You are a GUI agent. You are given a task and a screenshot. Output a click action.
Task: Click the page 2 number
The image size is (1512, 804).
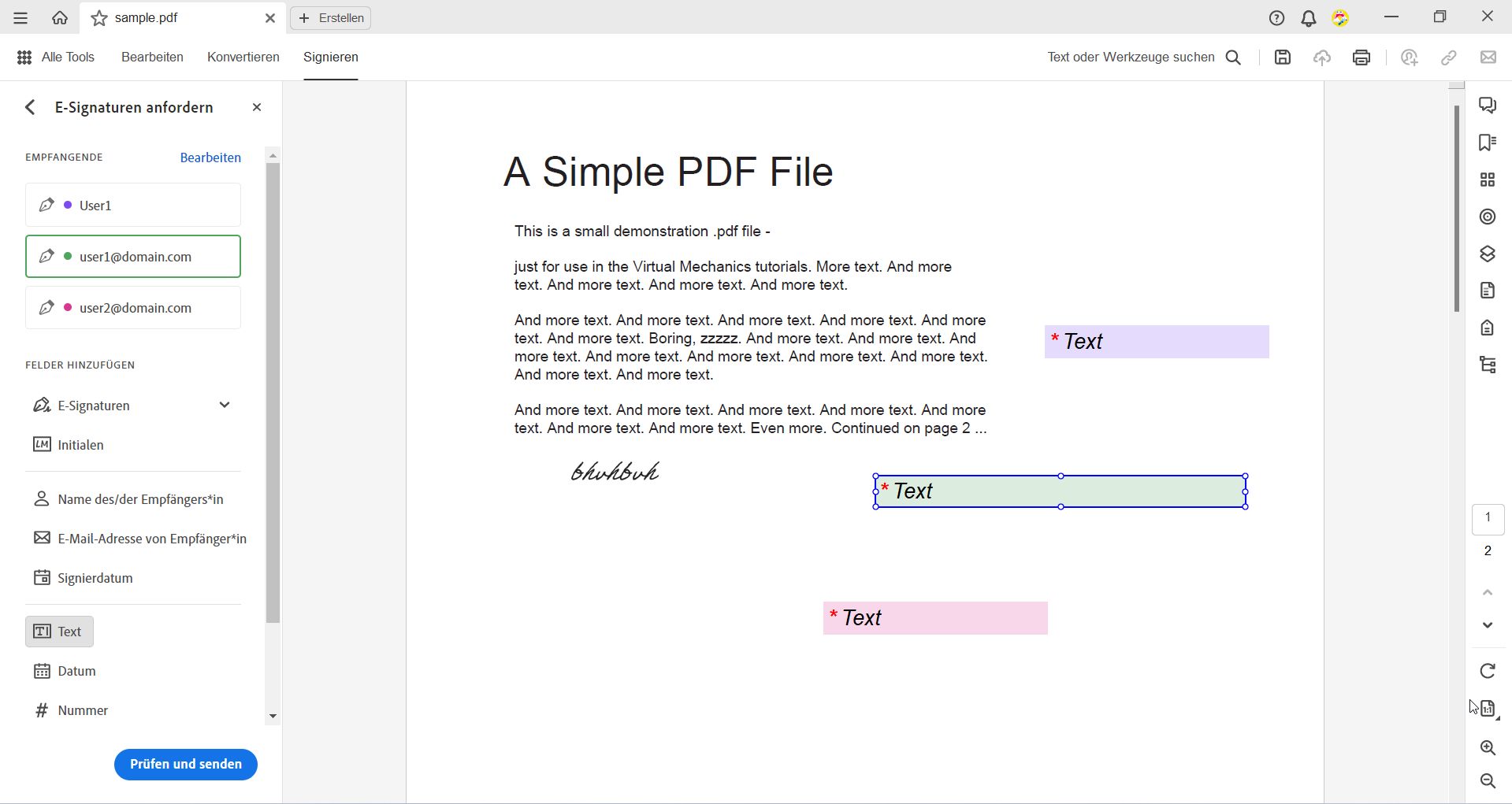pos(1488,551)
